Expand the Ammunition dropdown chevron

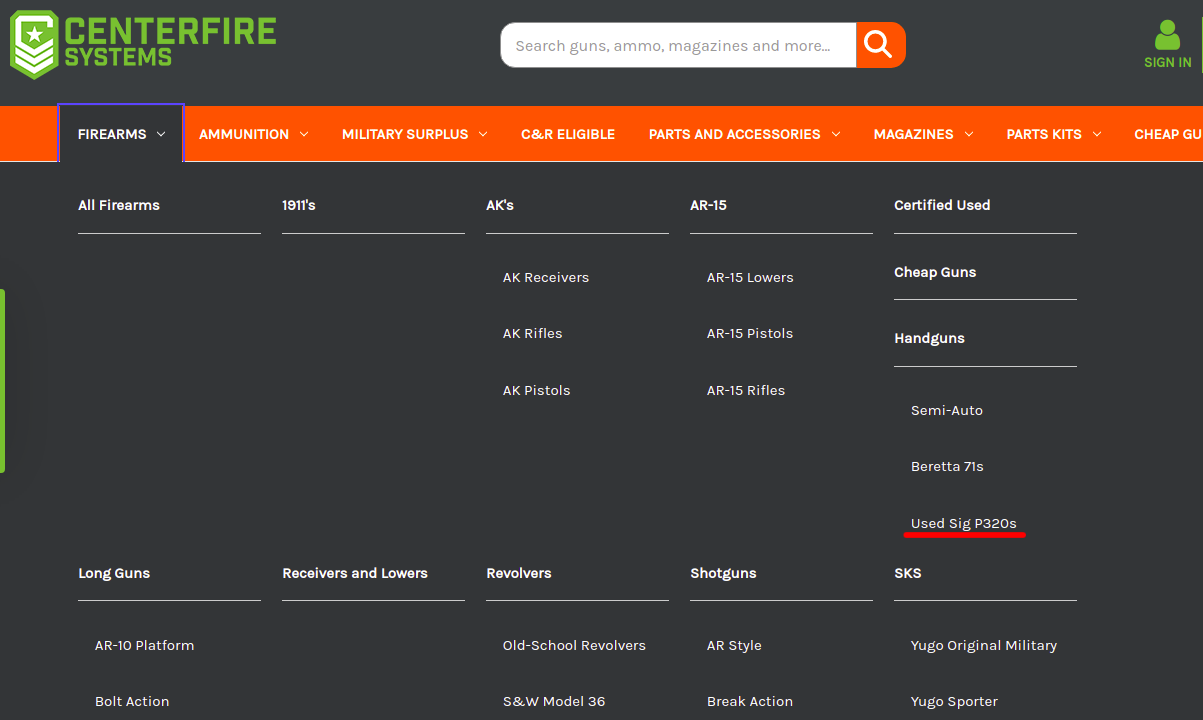click(304, 134)
